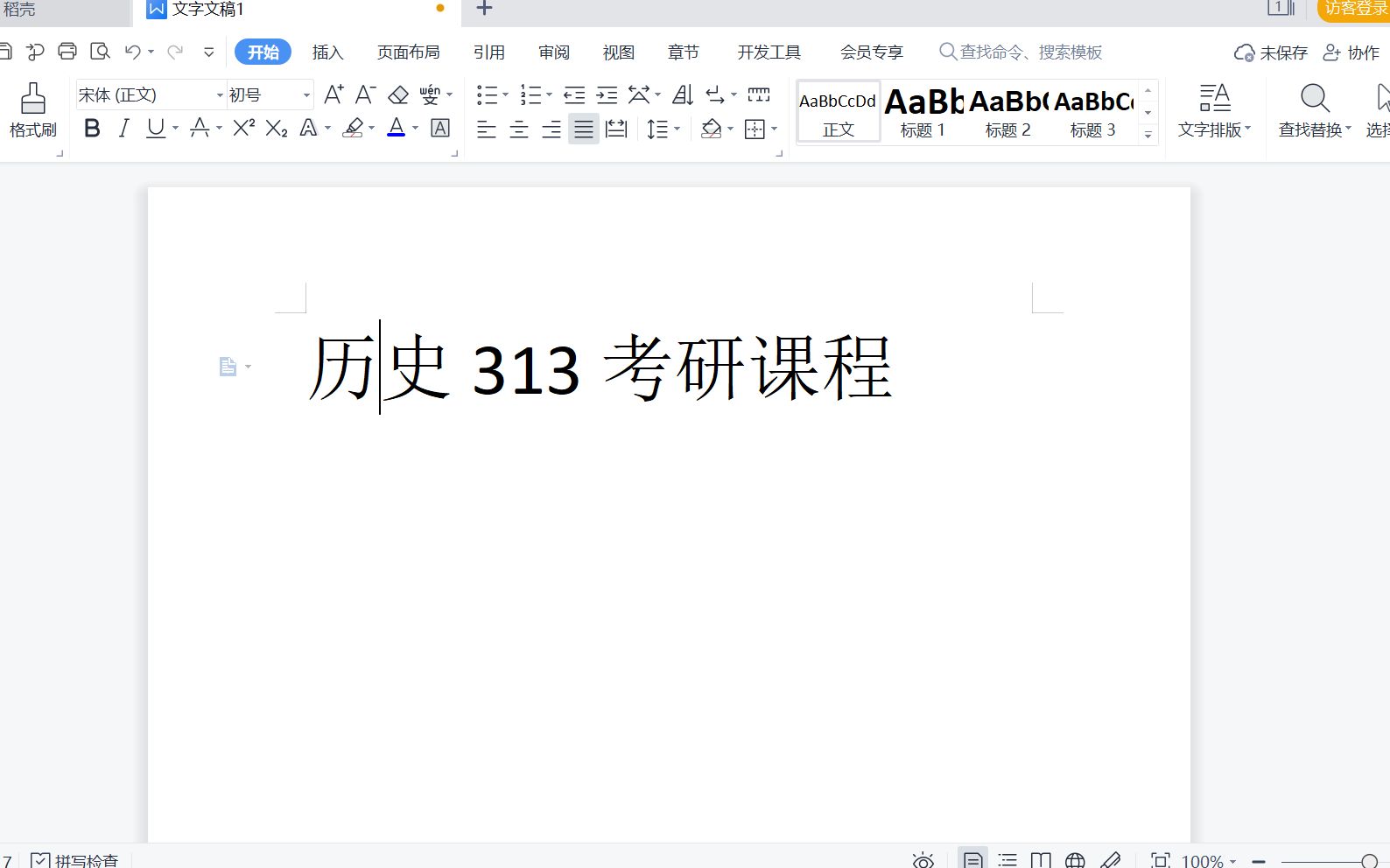This screenshot has height=868, width=1390.
Task: Center align text
Action: (x=519, y=129)
